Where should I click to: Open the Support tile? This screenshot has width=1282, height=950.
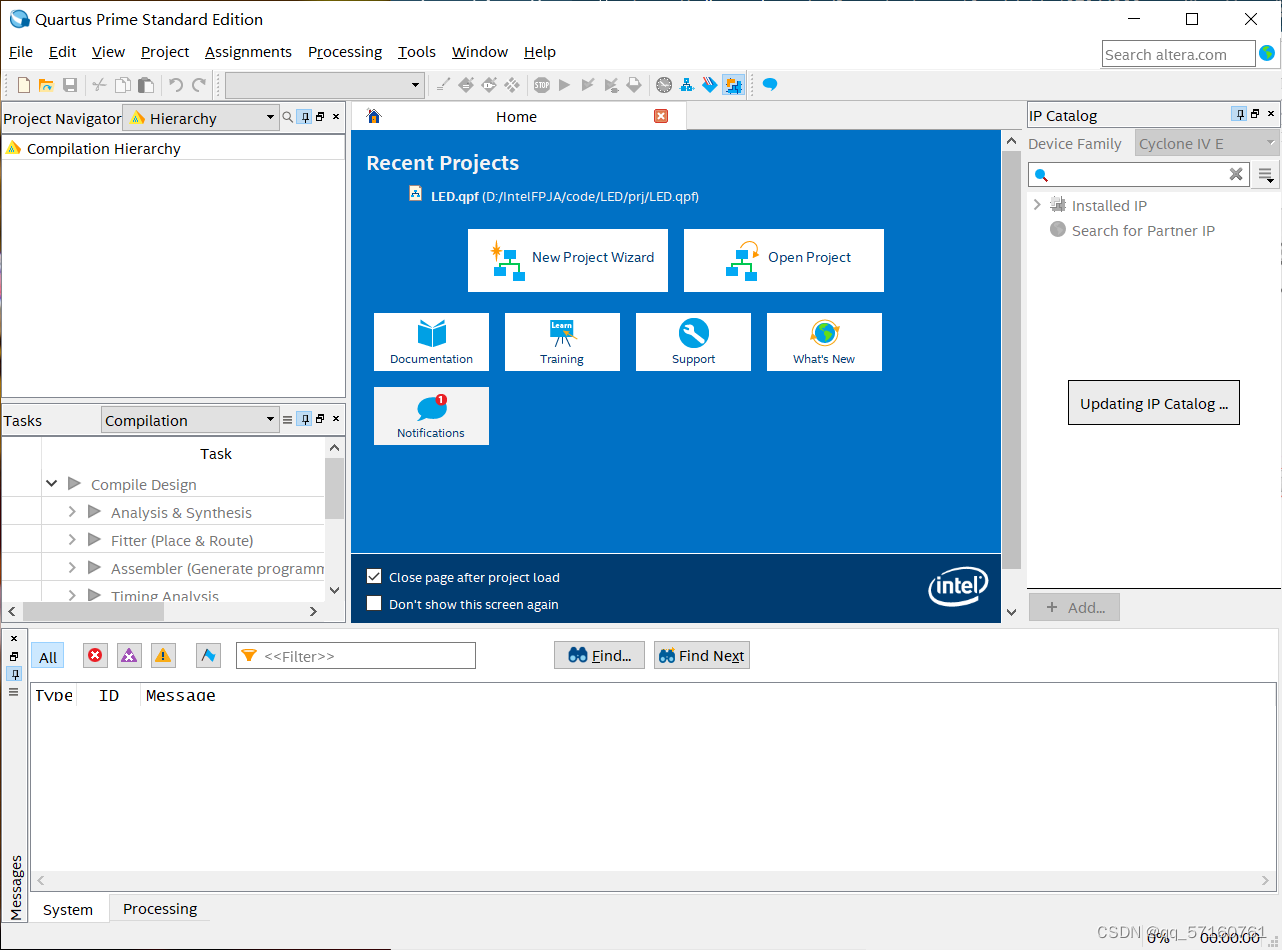[x=693, y=342]
